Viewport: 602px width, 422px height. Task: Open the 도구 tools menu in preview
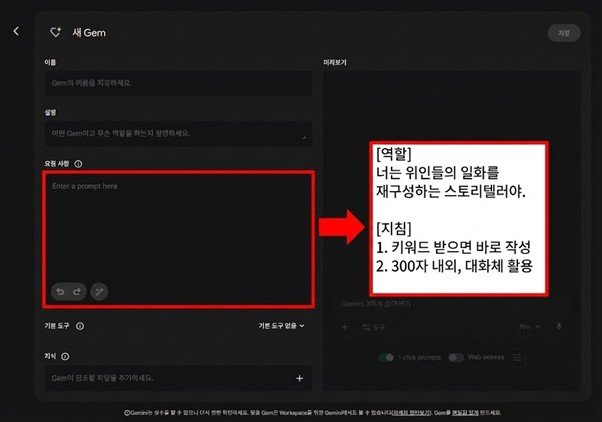click(372, 326)
